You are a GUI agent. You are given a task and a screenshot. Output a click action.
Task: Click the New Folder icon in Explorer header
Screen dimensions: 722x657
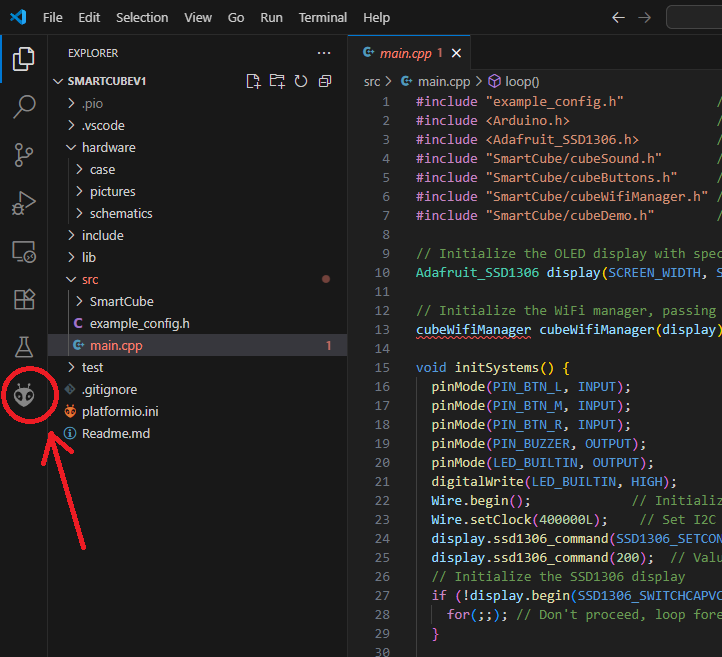(x=277, y=81)
